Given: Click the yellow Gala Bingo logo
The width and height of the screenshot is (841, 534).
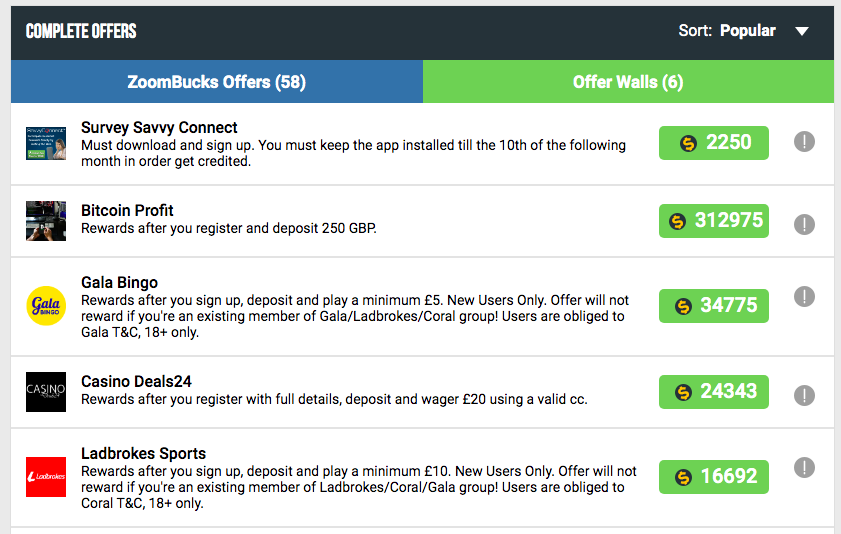Looking at the screenshot, I should tap(46, 306).
